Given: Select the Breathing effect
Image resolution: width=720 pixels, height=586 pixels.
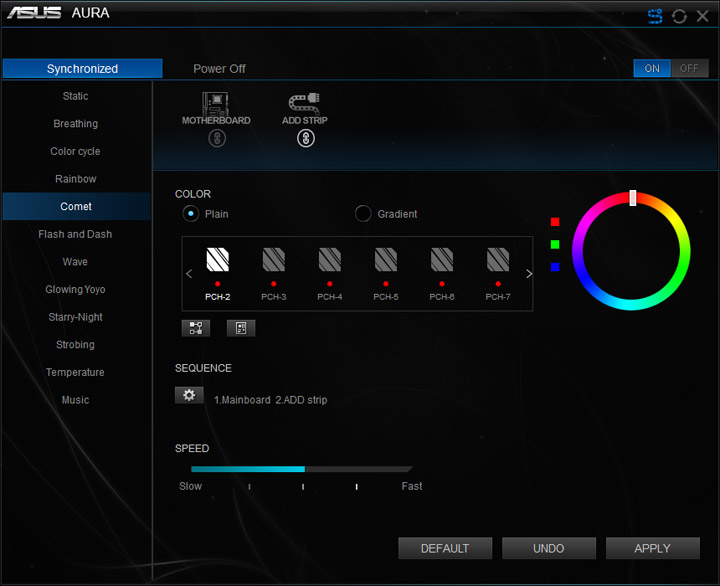Looking at the screenshot, I should pos(76,124).
